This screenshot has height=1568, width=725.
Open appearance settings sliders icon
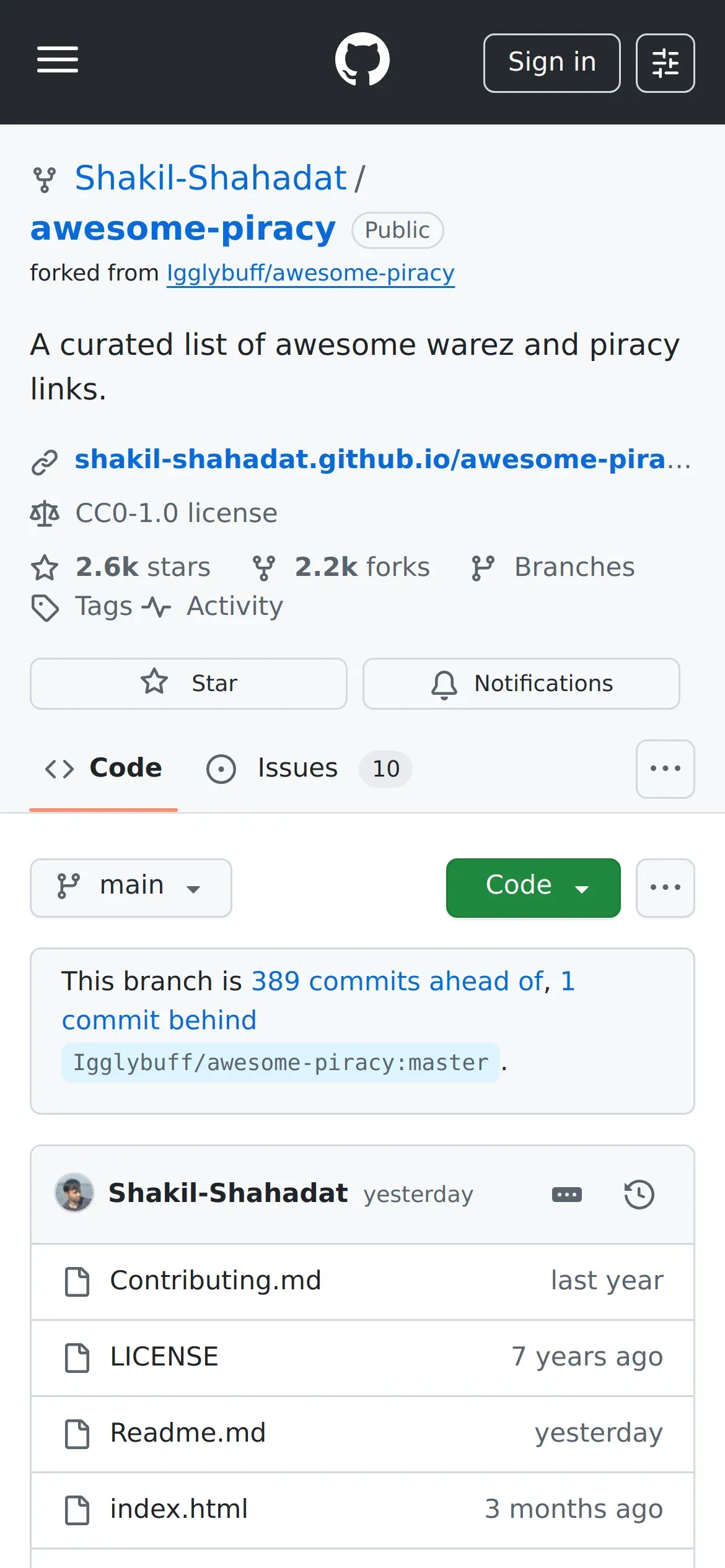point(665,63)
